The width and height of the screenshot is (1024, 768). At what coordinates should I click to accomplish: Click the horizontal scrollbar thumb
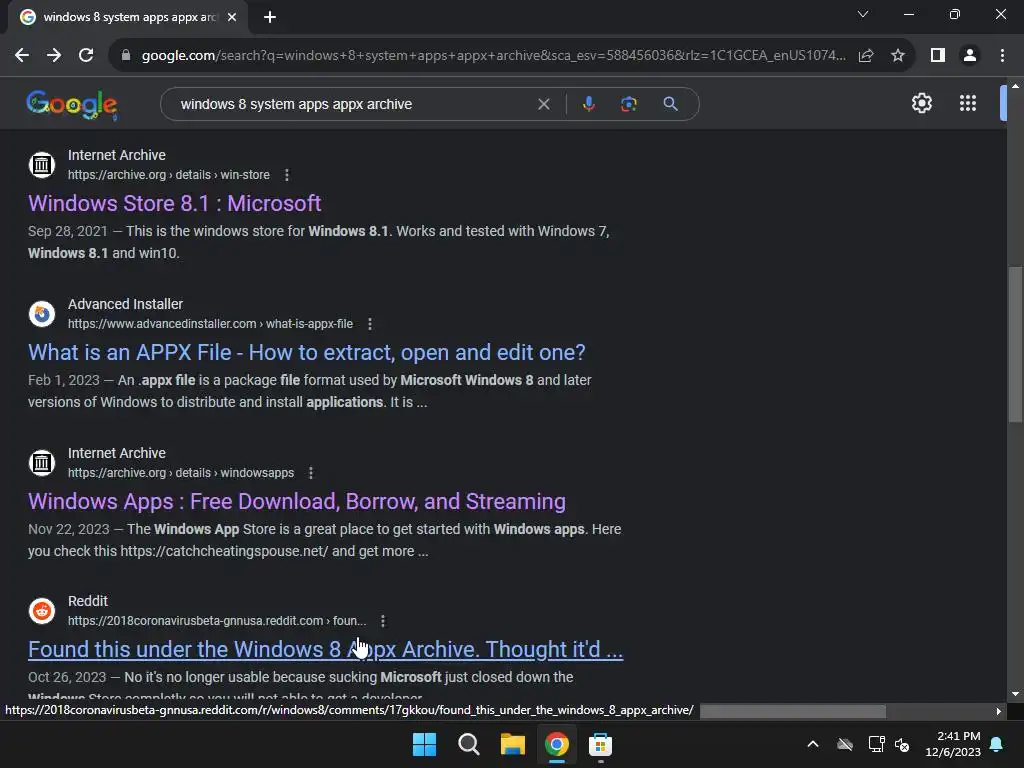pos(793,711)
